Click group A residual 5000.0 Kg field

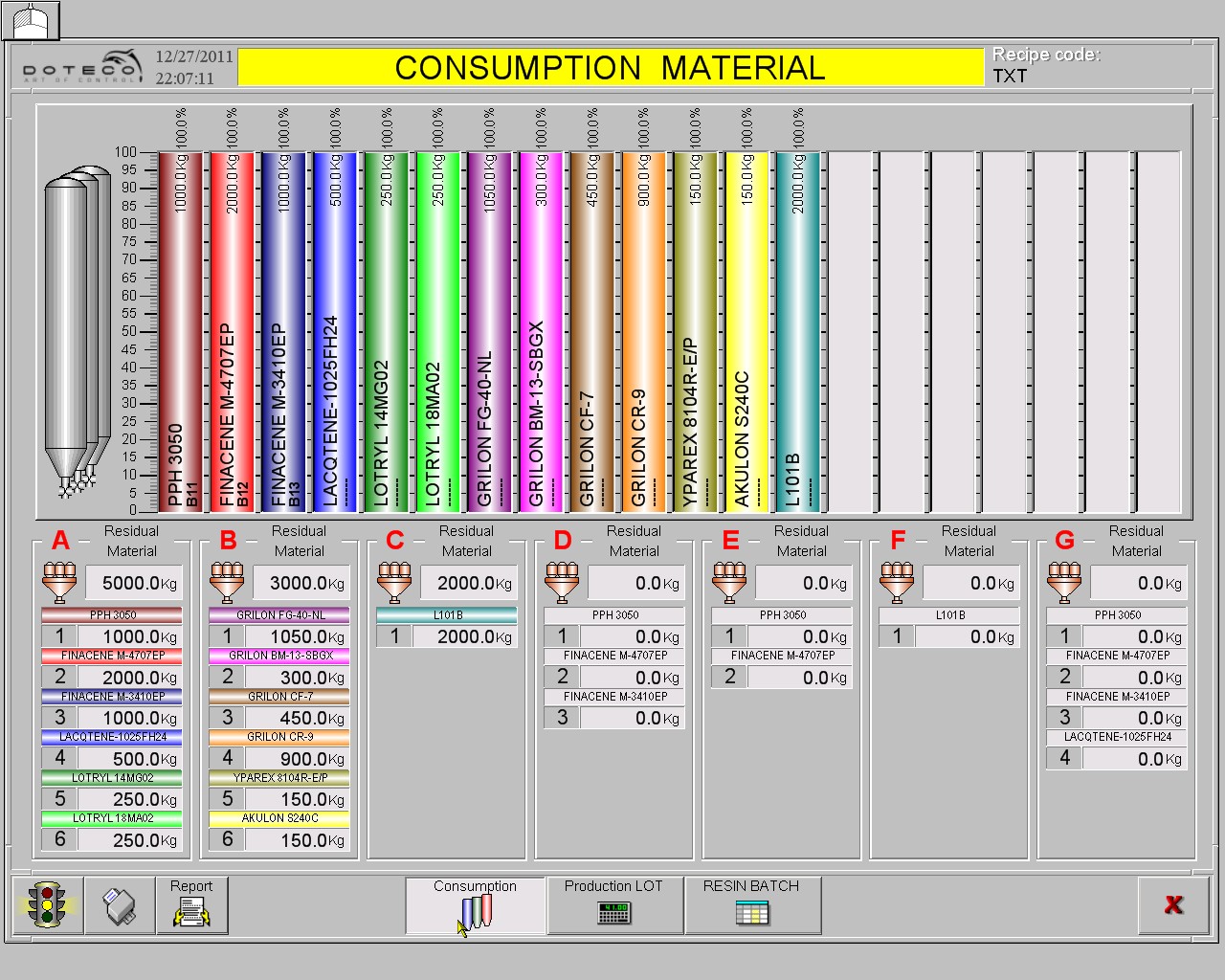[134, 583]
